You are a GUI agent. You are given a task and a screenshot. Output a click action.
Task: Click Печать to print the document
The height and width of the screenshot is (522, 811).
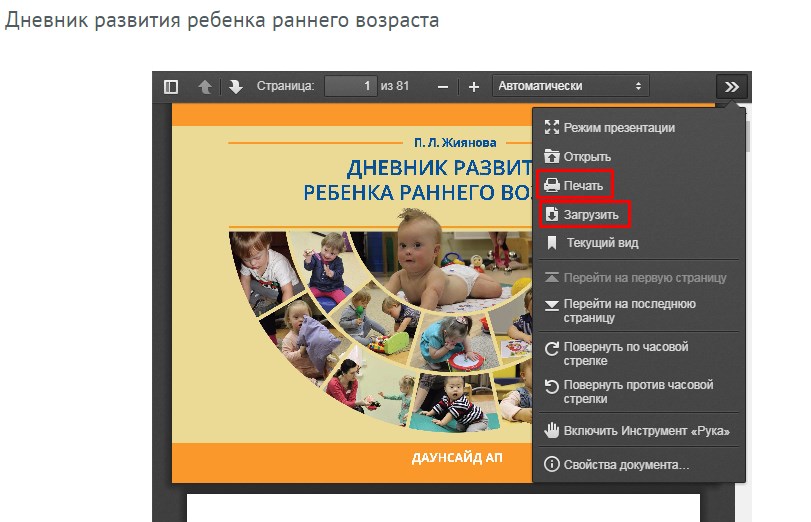(575, 185)
